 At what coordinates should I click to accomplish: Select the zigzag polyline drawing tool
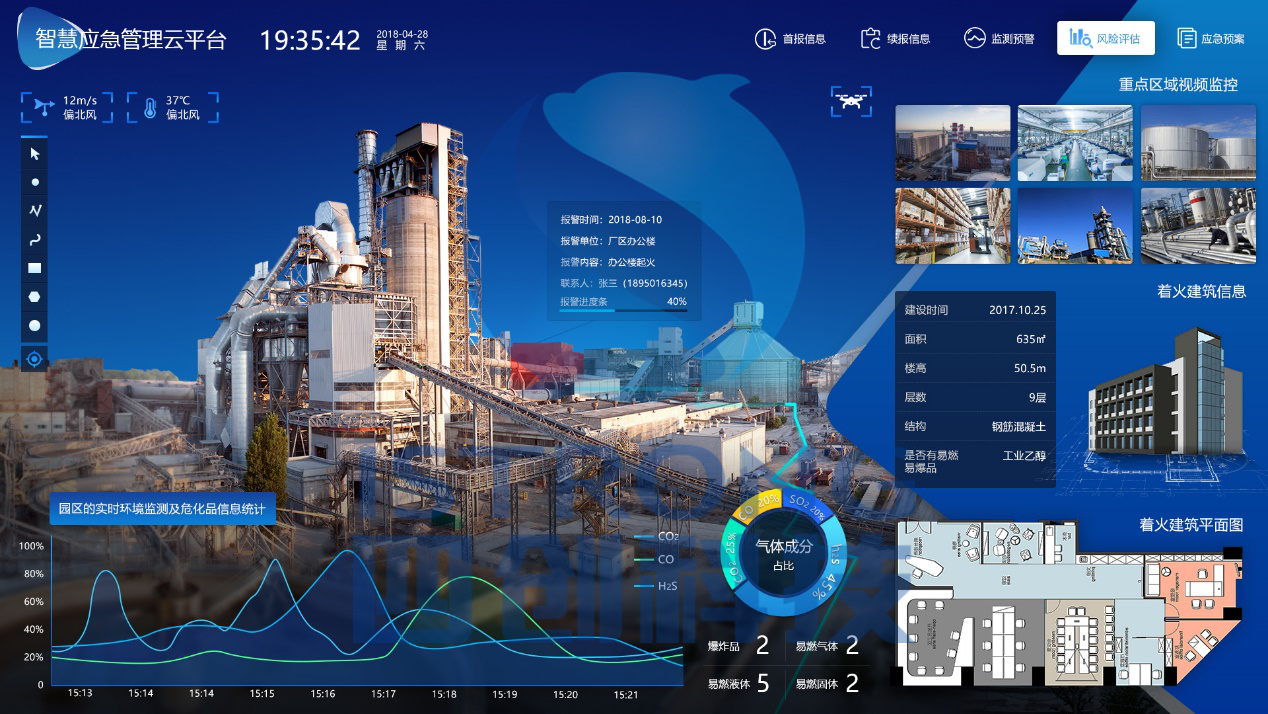(x=35, y=211)
